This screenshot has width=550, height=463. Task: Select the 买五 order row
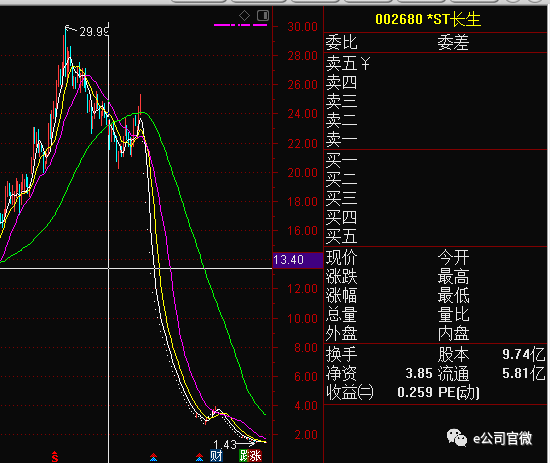[x=435, y=236]
